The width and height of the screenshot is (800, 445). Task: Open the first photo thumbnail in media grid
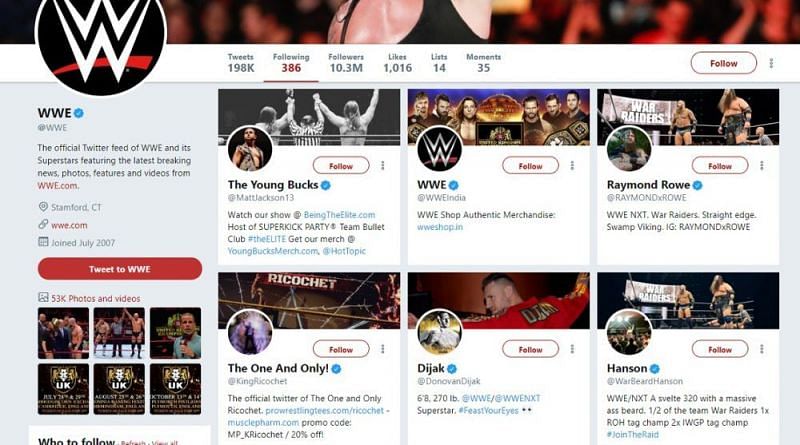[x=63, y=332]
